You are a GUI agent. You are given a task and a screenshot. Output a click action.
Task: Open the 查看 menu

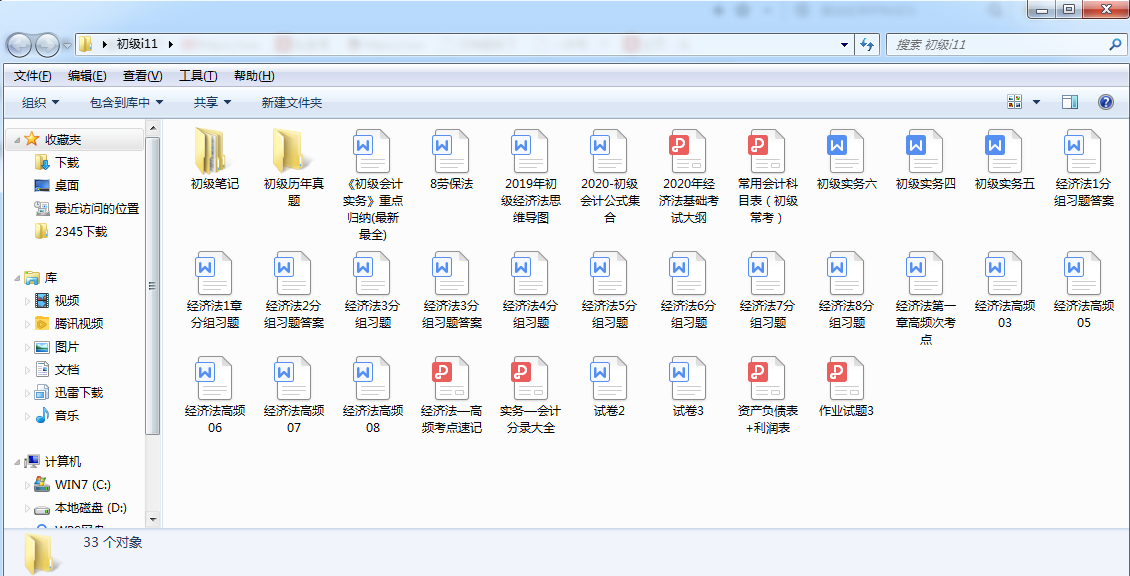141,75
